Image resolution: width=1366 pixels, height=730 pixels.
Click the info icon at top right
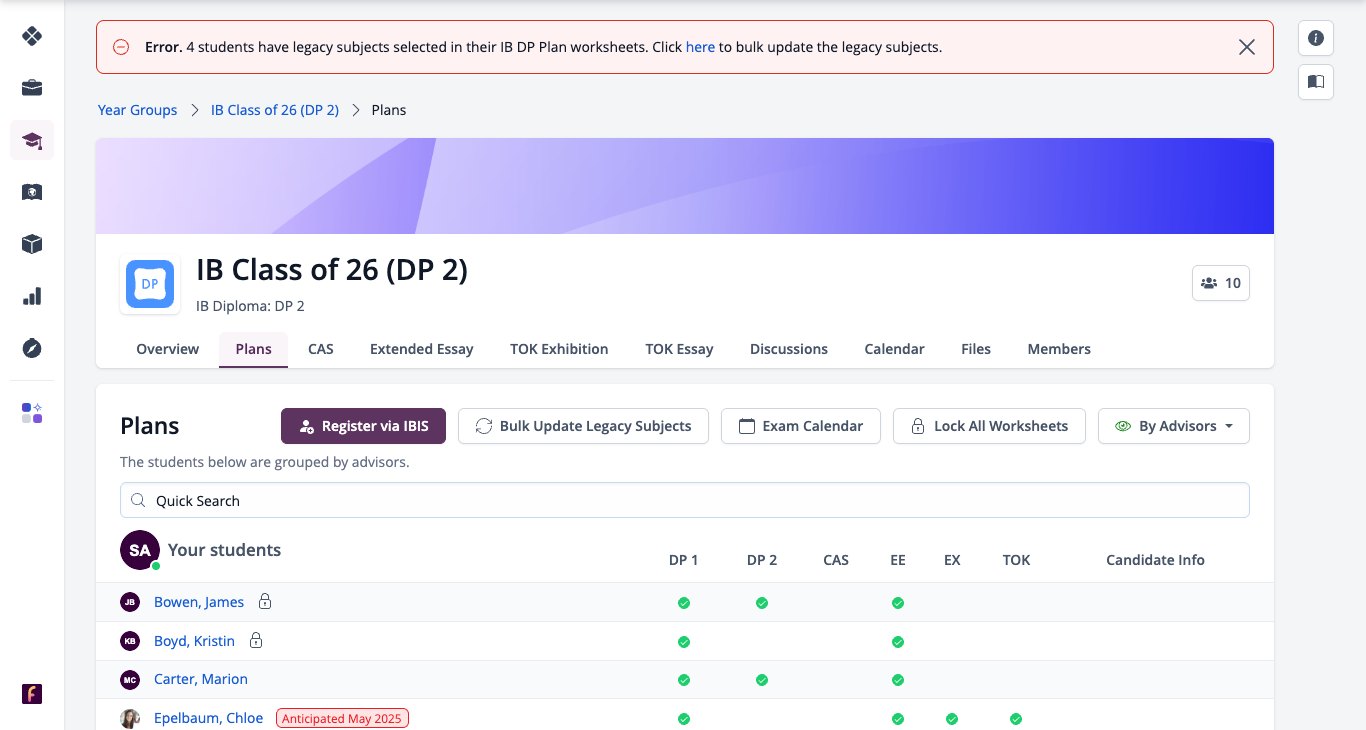click(1316, 38)
